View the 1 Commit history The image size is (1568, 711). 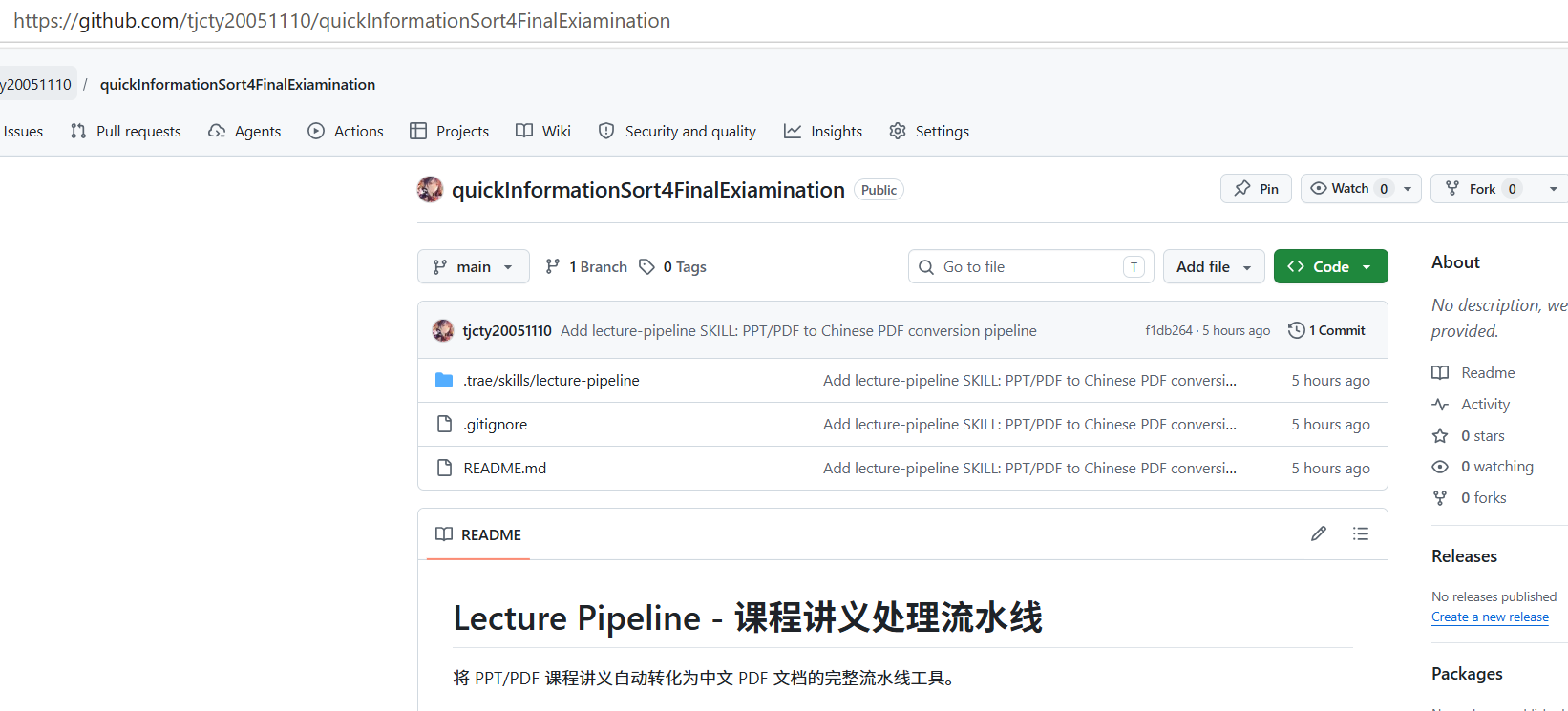[x=1327, y=330]
